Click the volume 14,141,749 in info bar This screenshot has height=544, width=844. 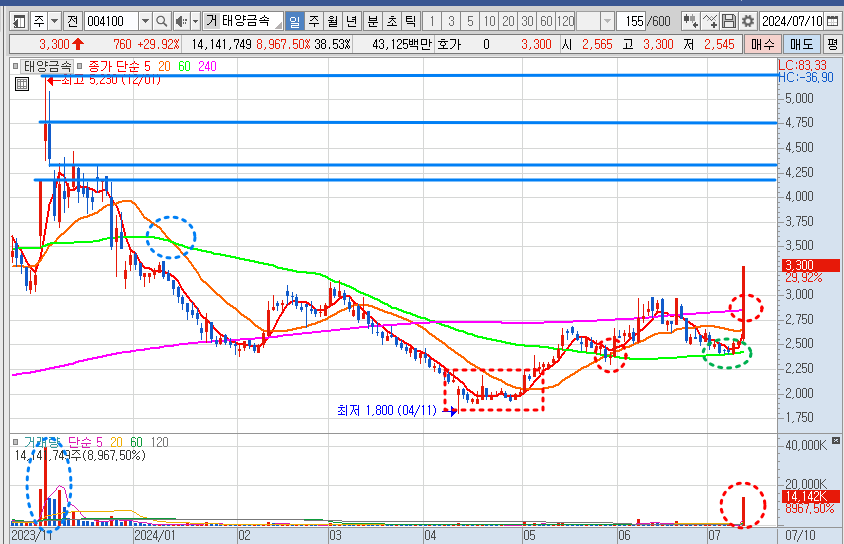(221, 44)
